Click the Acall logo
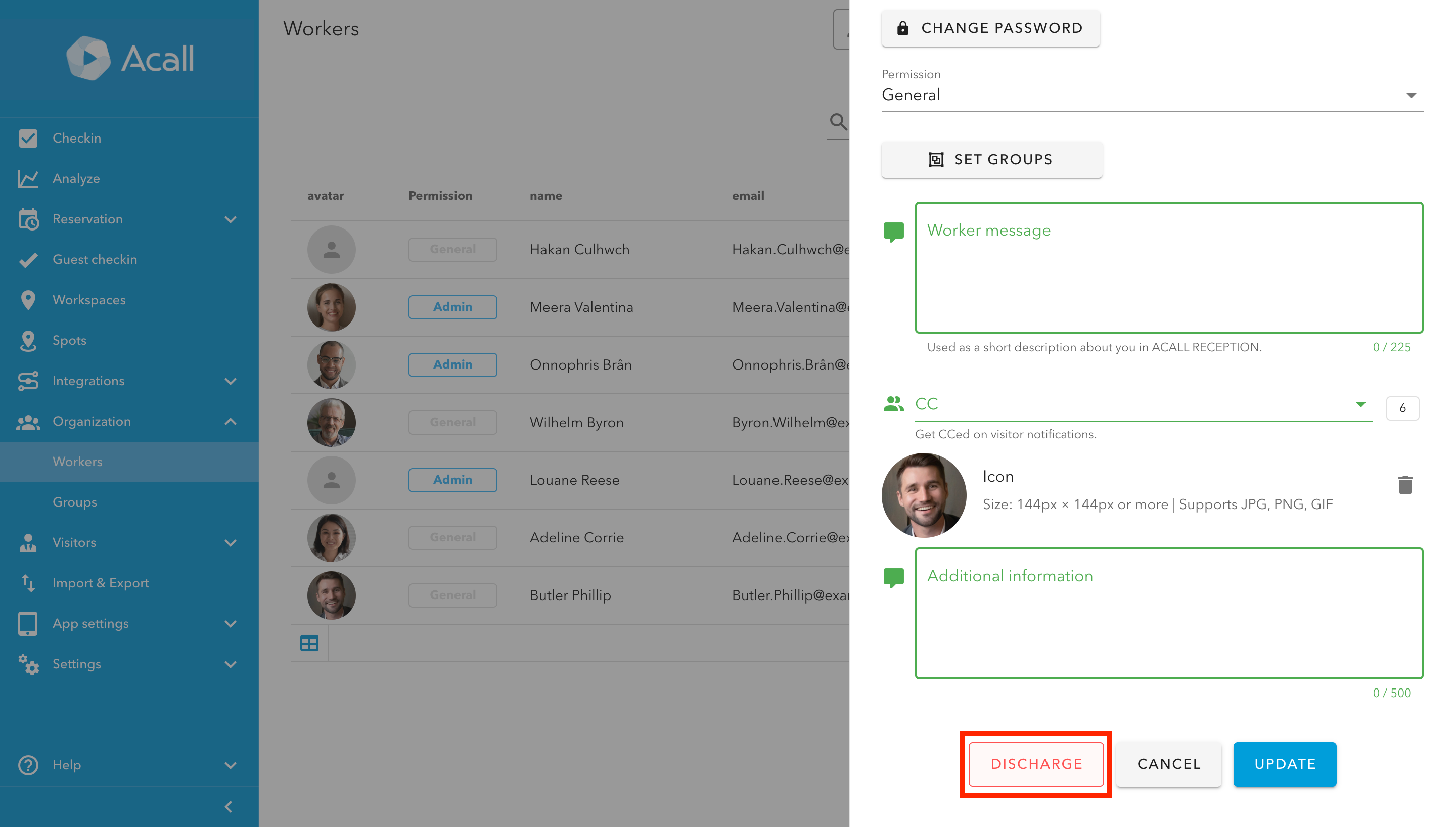This screenshot has height=827, width=1456. point(130,59)
